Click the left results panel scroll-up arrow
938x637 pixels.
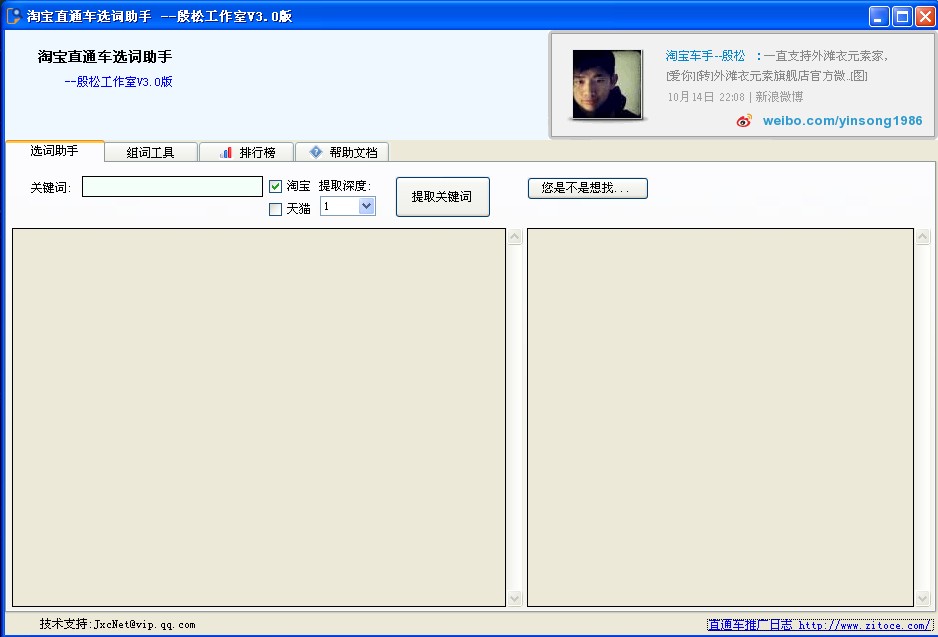(515, 238)
